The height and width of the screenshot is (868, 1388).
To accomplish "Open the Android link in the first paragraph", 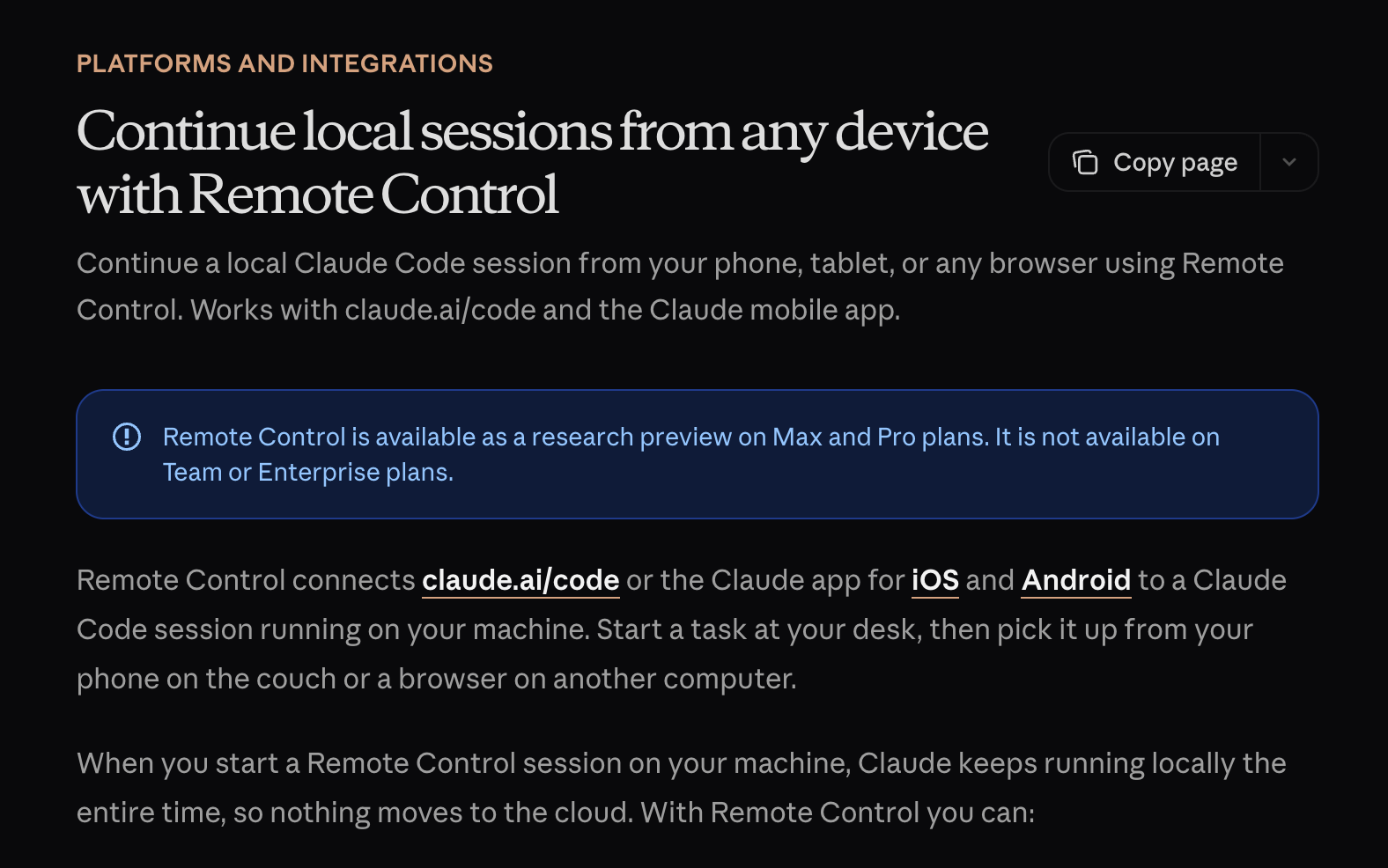I will pos(1075,579).
